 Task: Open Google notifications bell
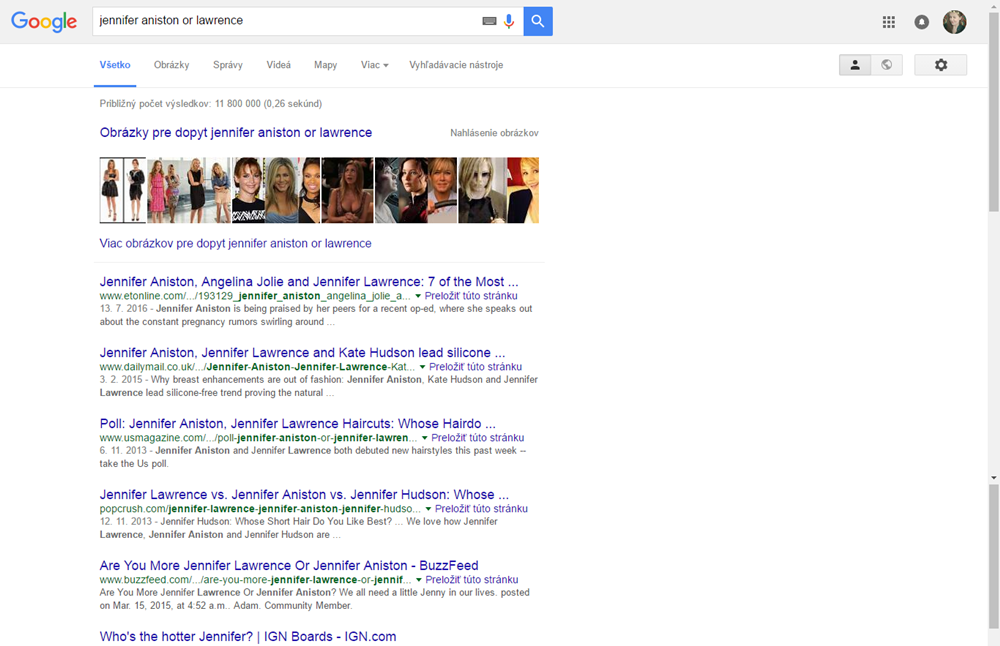coord(922,22)
